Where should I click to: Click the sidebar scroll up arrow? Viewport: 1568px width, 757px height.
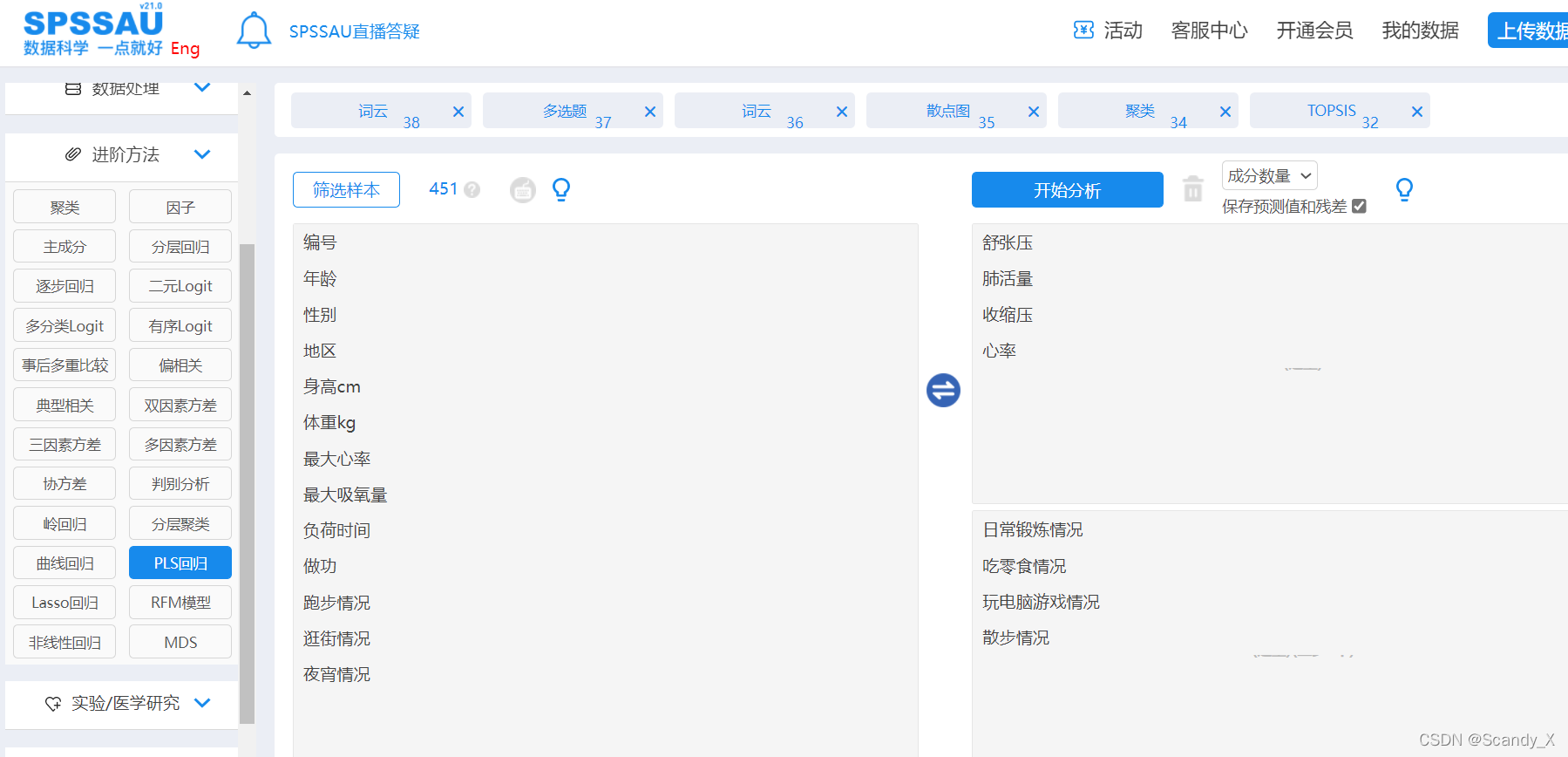[247, 93]
